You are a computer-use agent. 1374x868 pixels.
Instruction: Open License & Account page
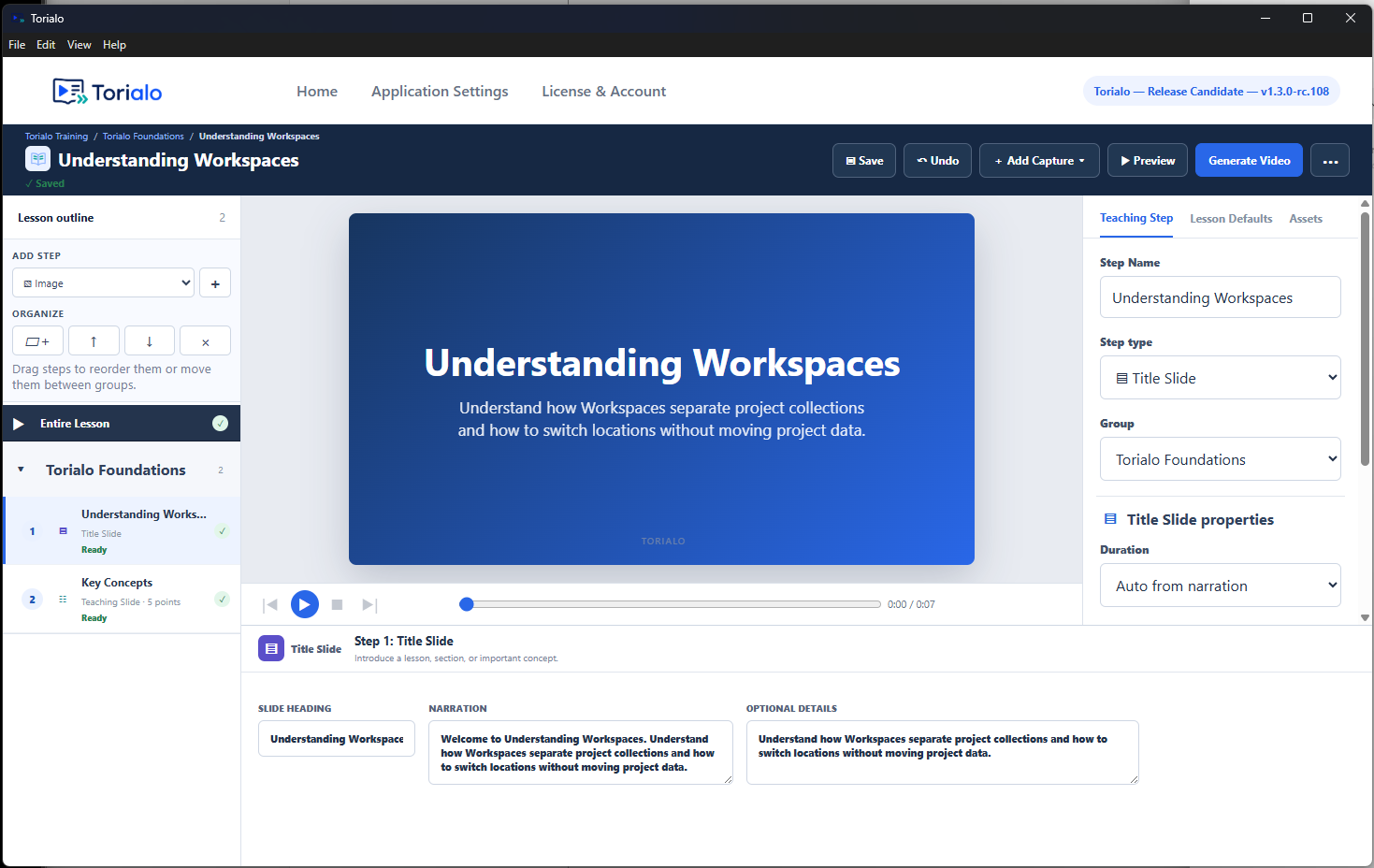tap(604, 91)
